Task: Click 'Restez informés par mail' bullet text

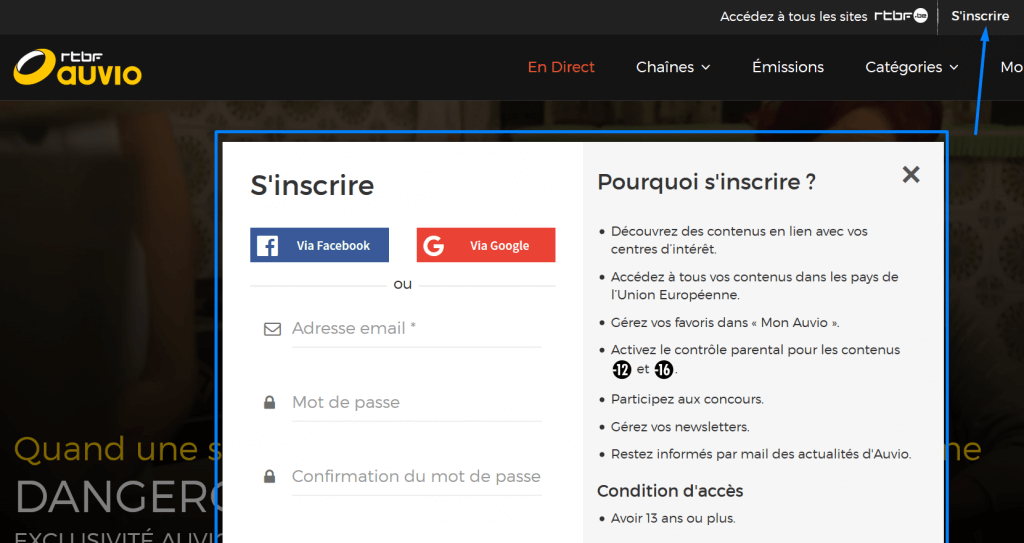Action: pyautogui.click(x=761, y=453)
